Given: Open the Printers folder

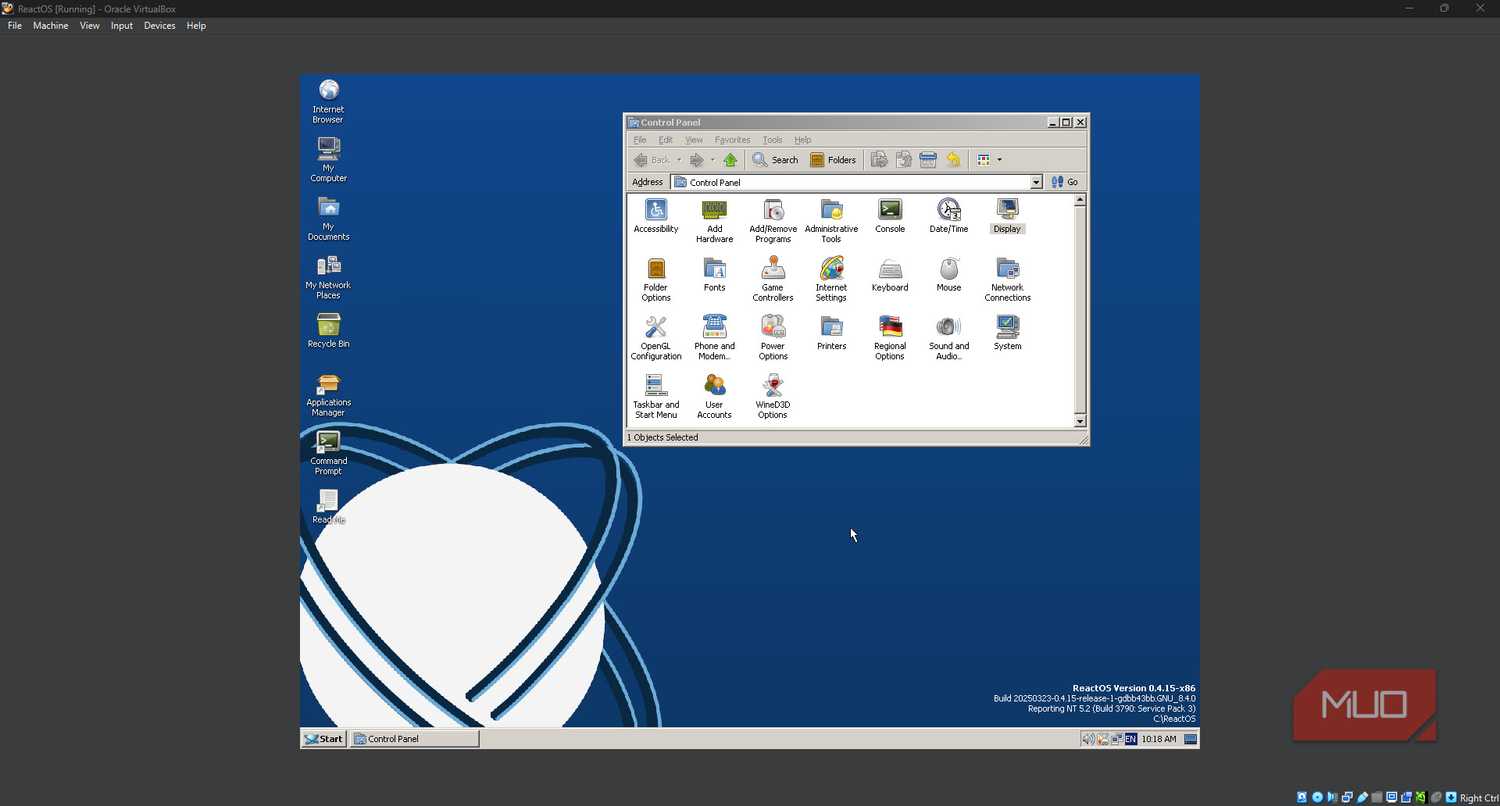Looking at the screenshot, I should (x=831, y=333).
